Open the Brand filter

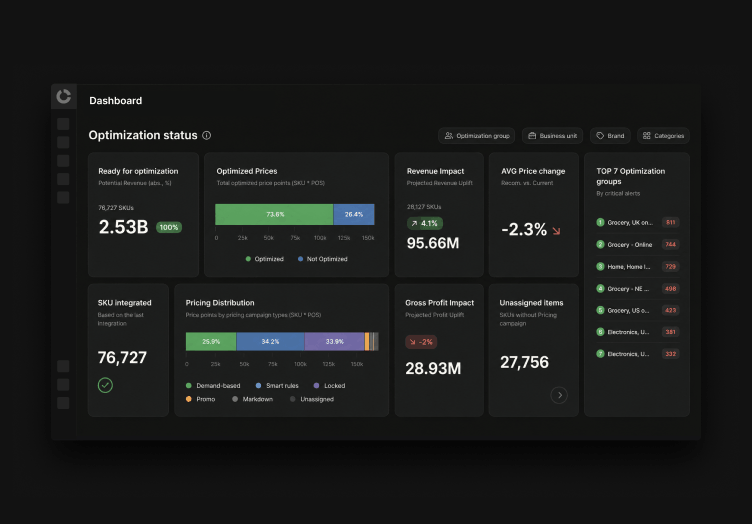(610, 136)
